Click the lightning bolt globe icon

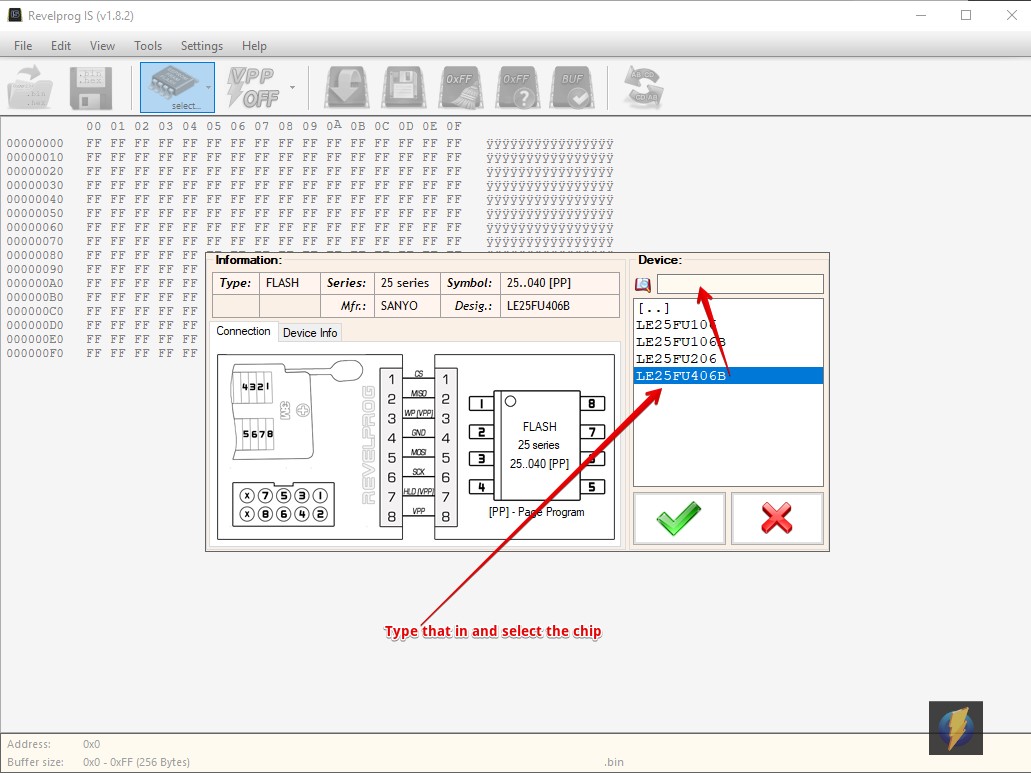click(x=955, y=728)
